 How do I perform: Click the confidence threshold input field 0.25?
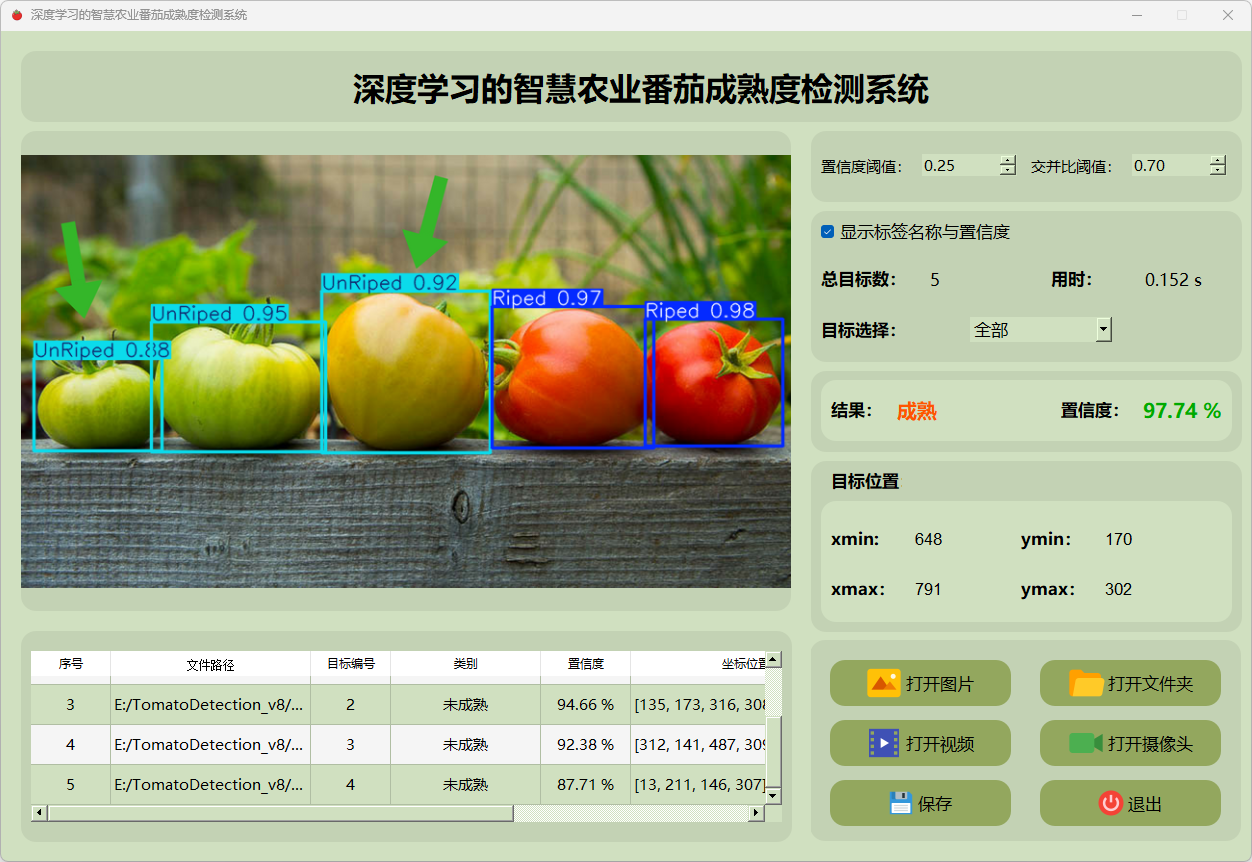pyautogui.click(x=959, y=166)
